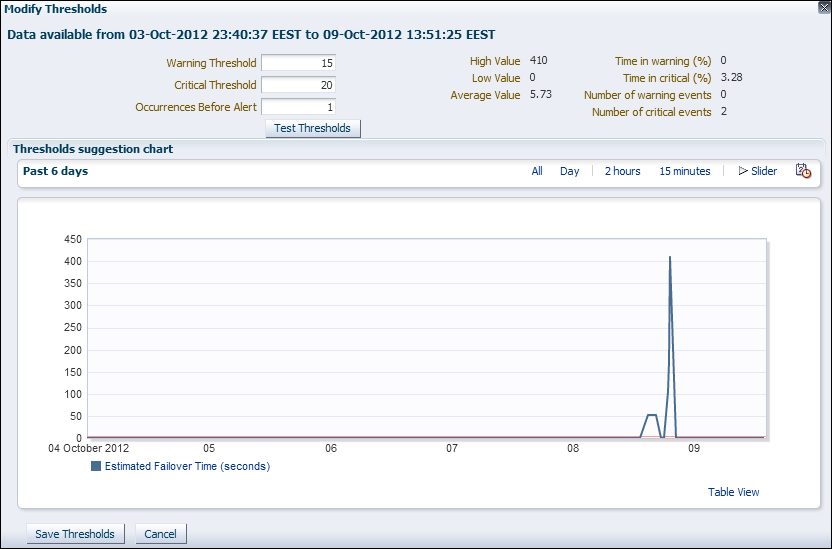Click the Past 6 days heading

coord(56,171)
